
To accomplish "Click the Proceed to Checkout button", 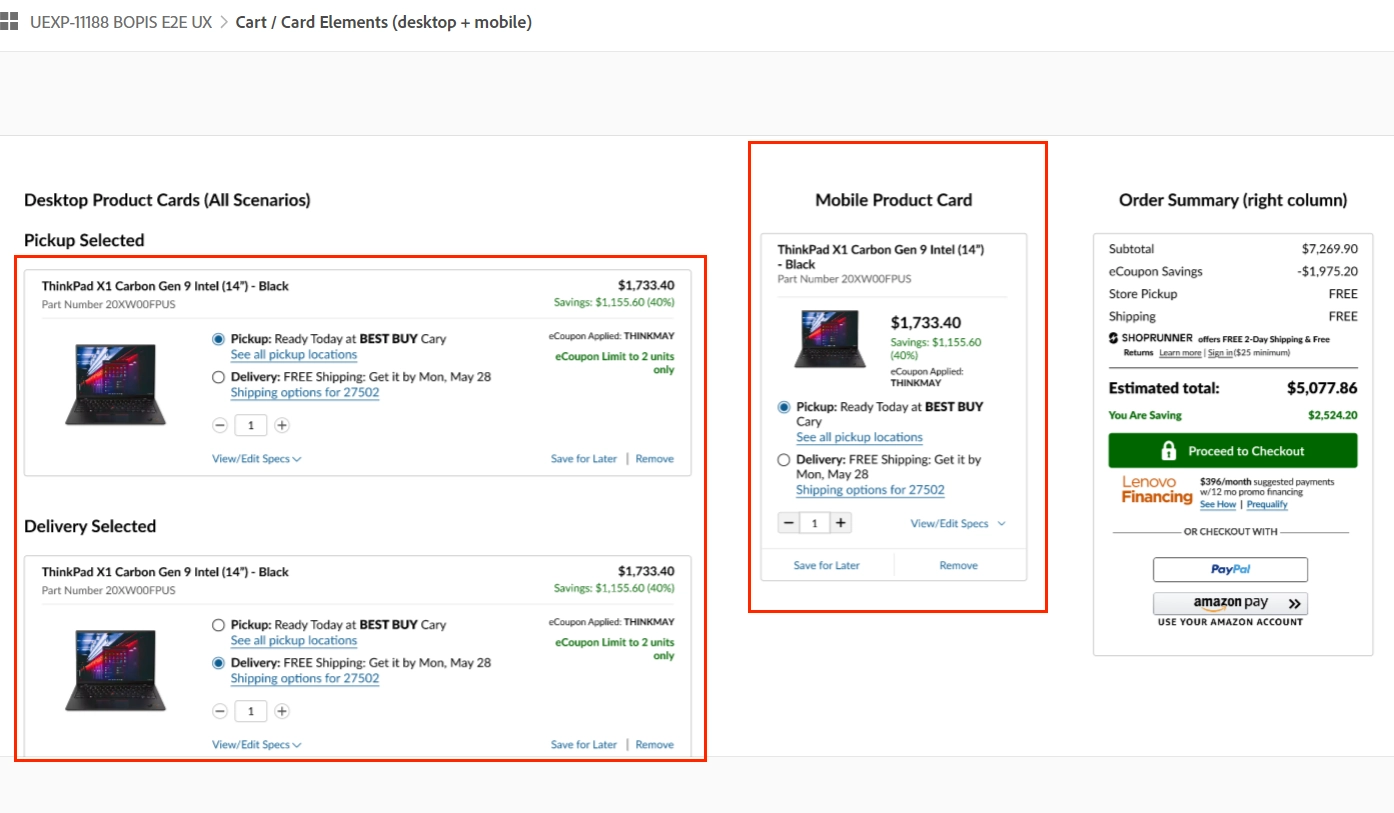I will (1233, 451).
